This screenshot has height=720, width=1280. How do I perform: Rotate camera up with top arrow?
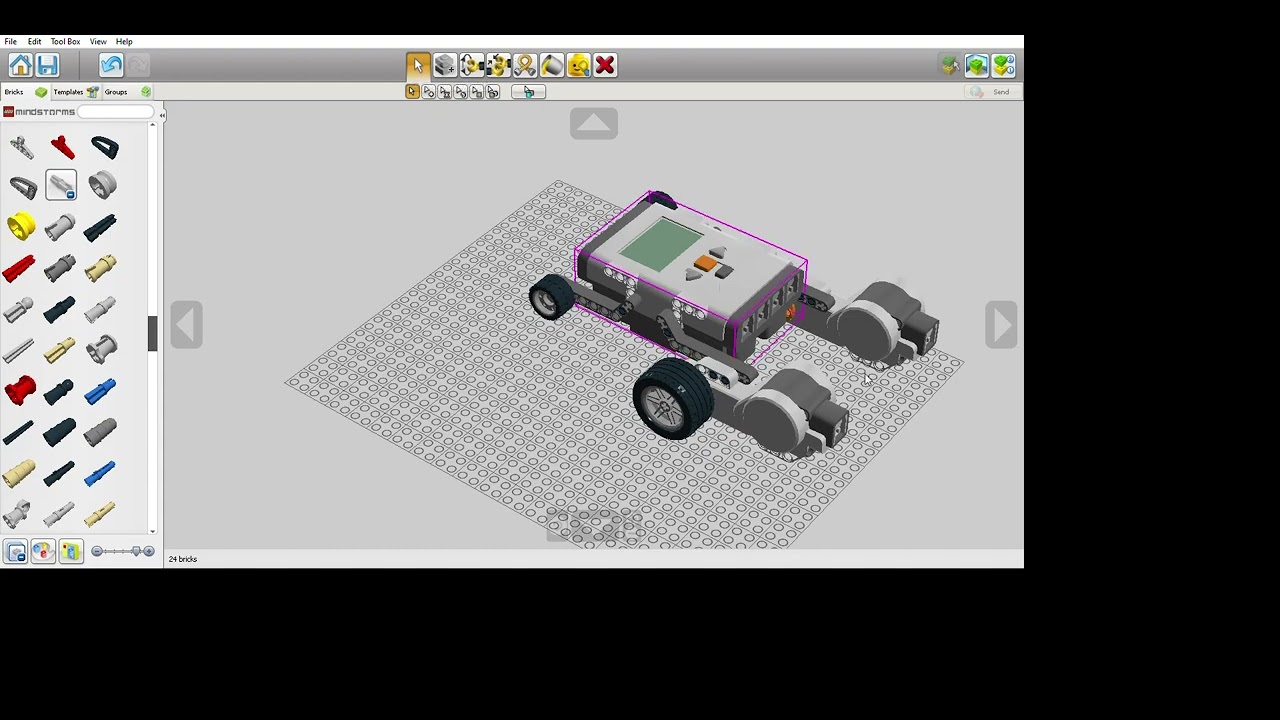click(594, 124)
